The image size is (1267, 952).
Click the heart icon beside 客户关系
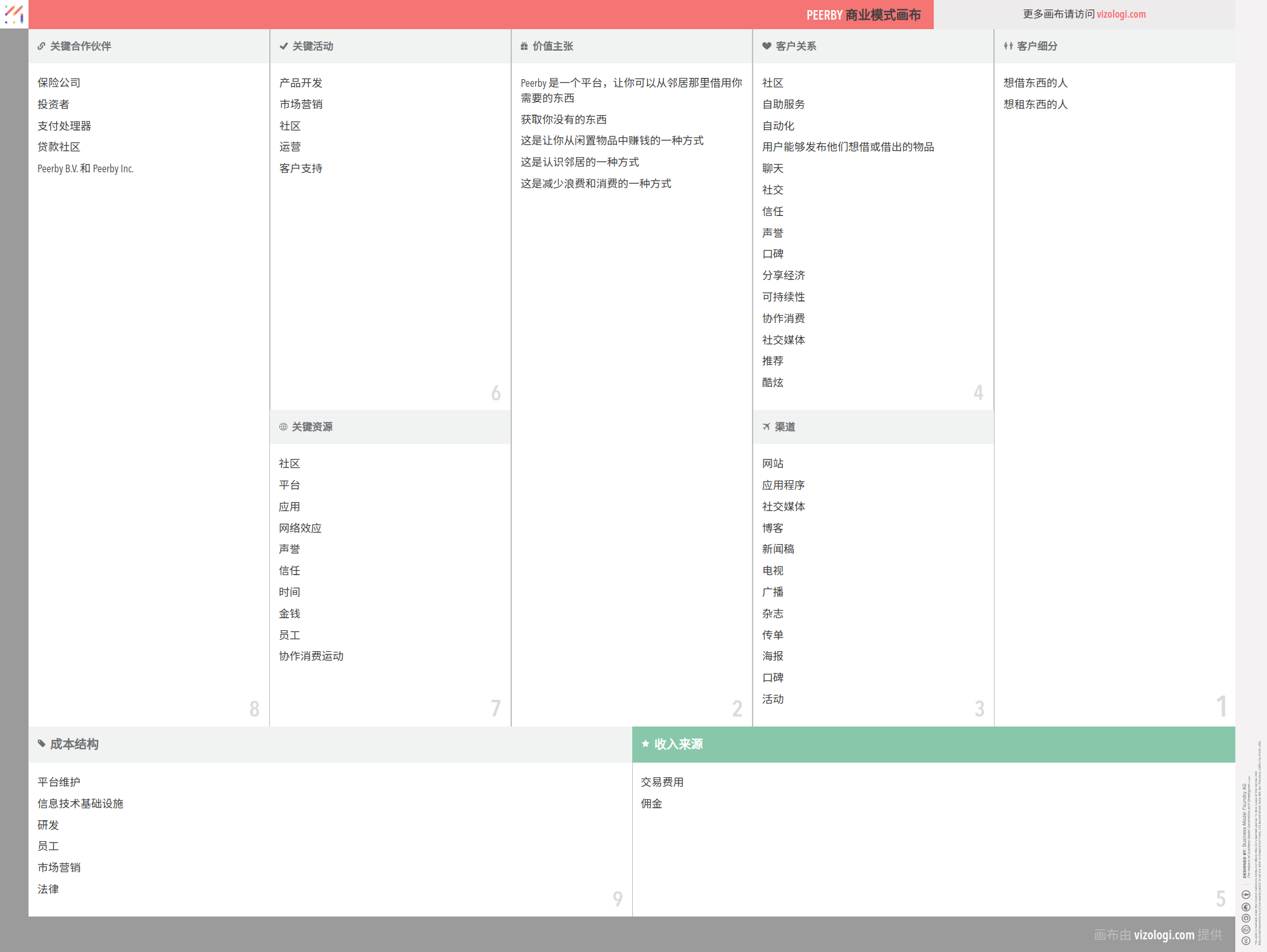tap(767, 46)
